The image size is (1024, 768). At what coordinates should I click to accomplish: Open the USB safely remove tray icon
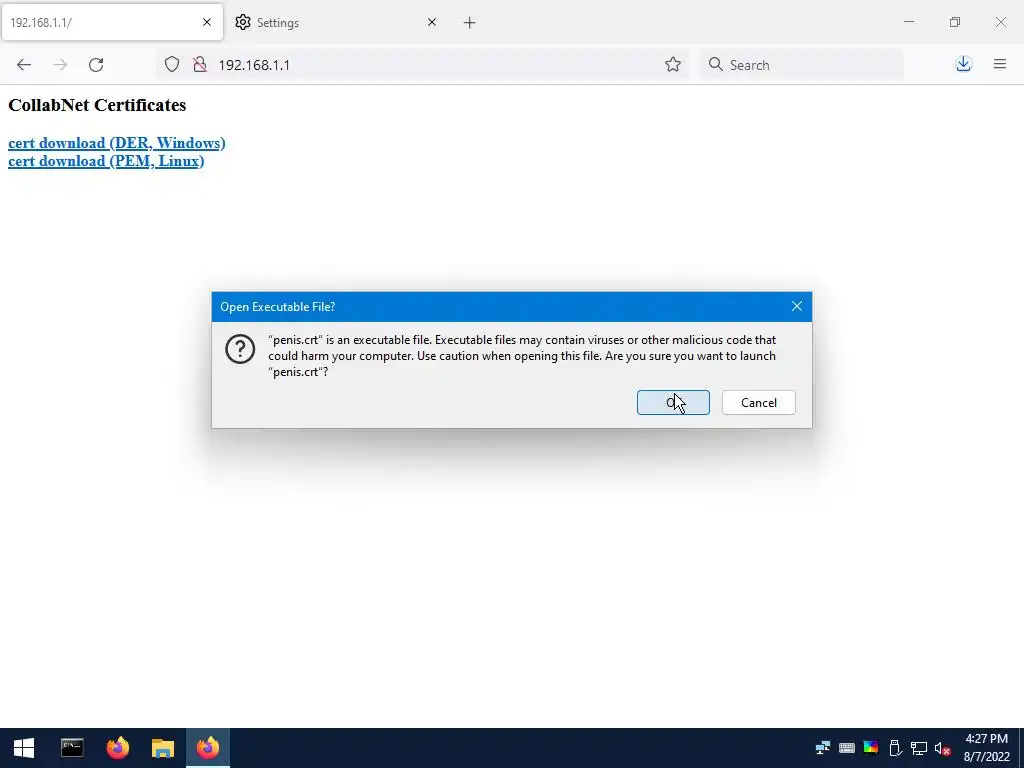[x=895, y=748]
